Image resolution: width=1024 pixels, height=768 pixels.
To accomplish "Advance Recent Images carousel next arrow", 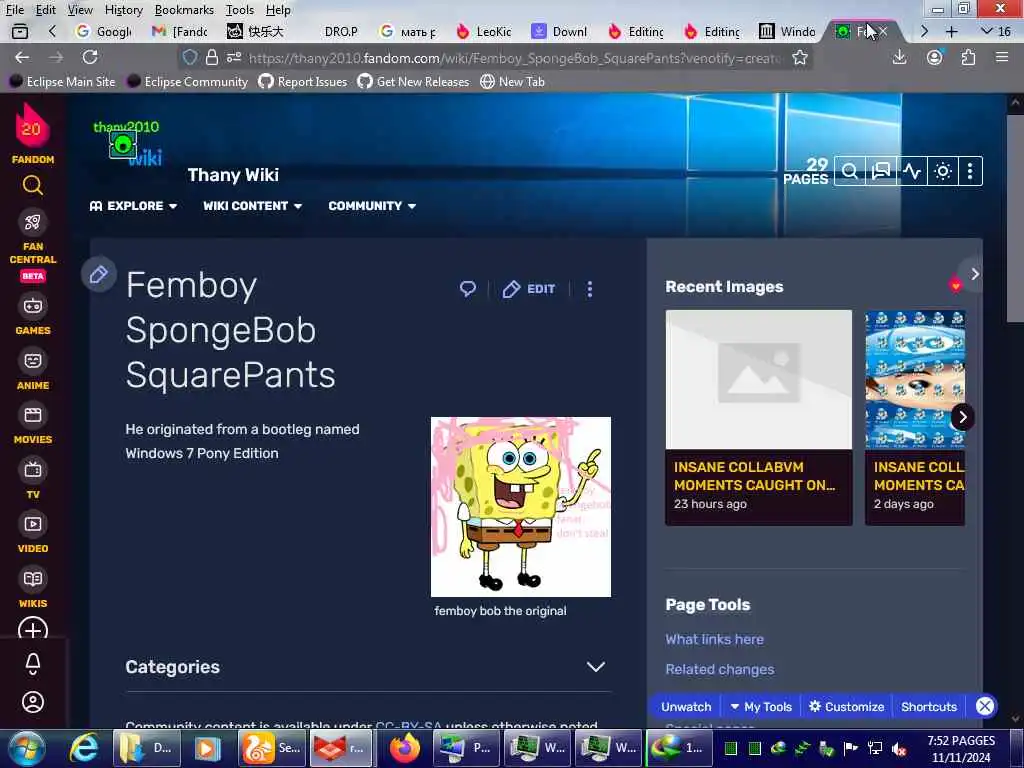I will [x=963, y=417].
